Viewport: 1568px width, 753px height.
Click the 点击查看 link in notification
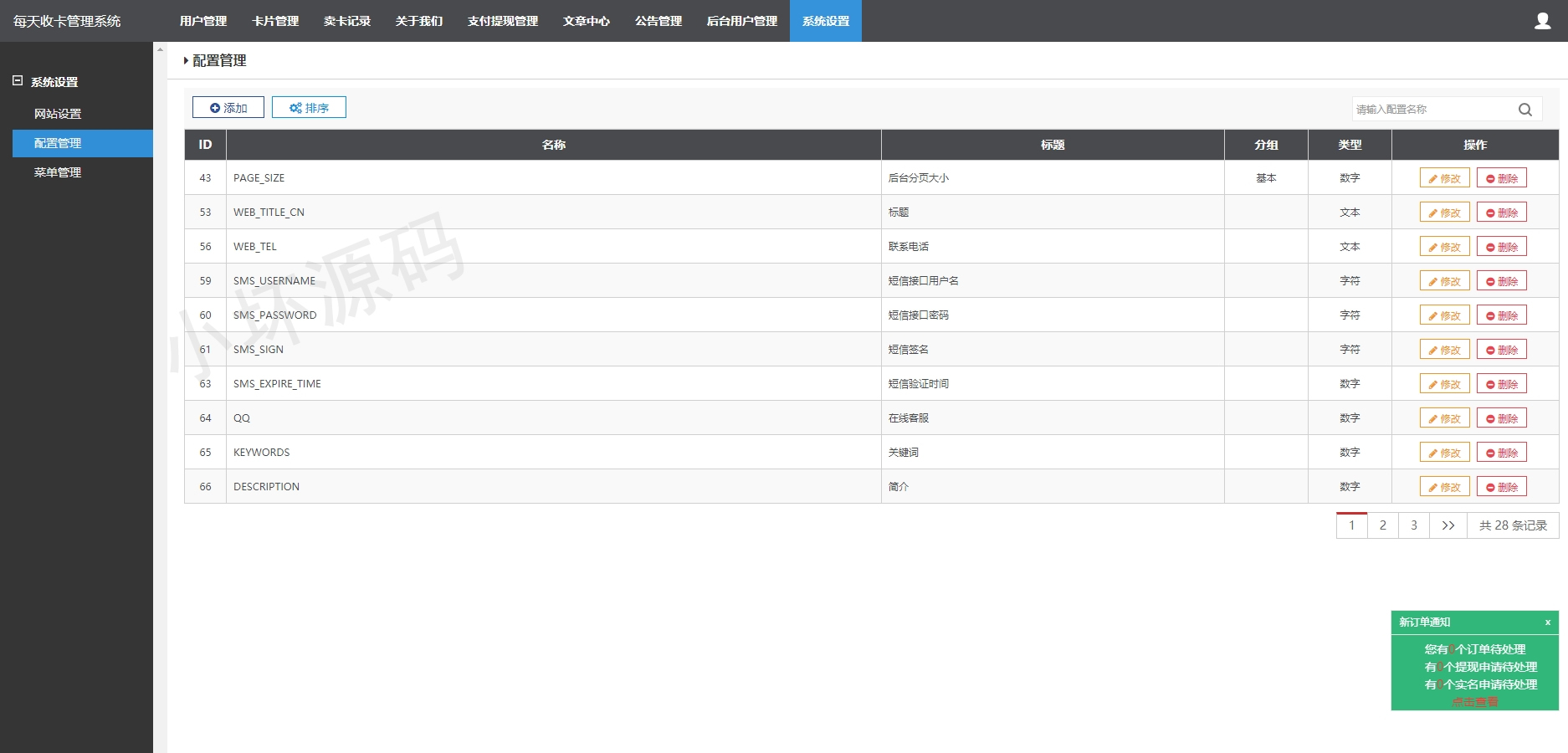[x=1475, y=702]
